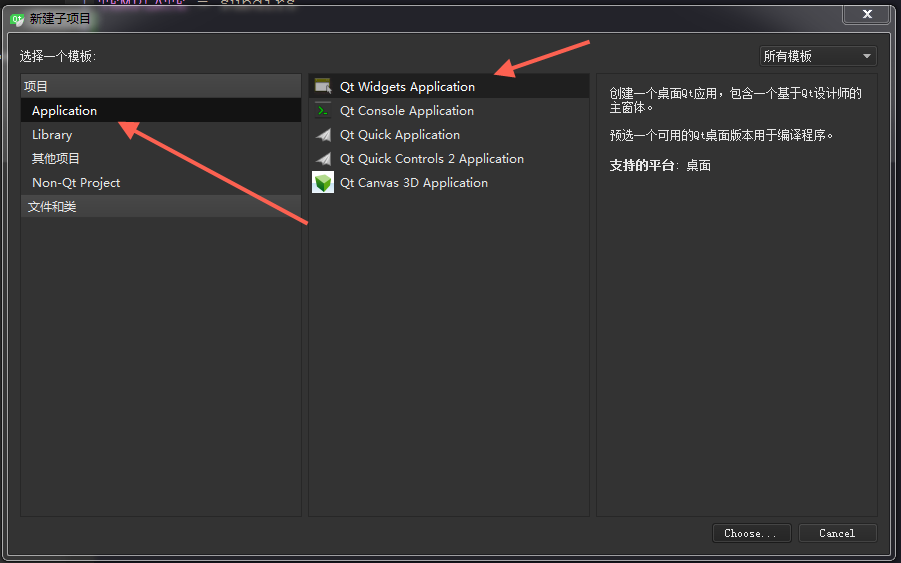
Task: Click the 支持的平台 platform description text
Action: tap(660, 165)
